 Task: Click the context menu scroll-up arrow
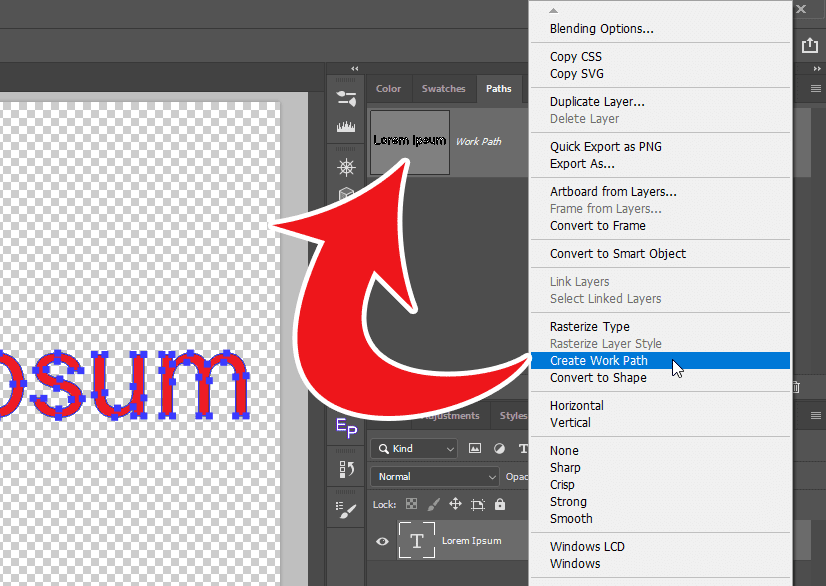pos(553,10)
